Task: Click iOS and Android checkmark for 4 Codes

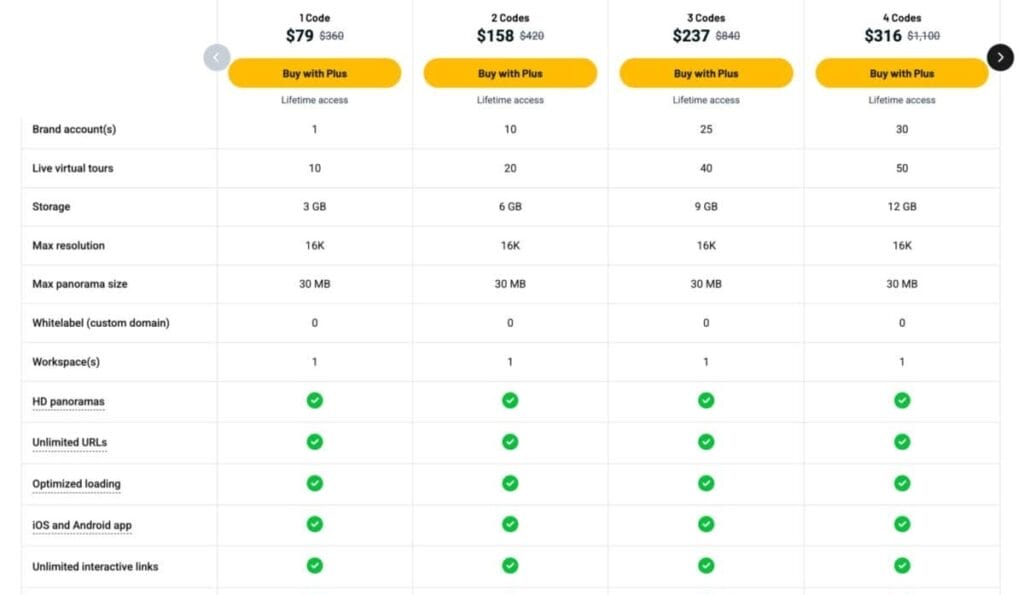Action: point(902,524)
